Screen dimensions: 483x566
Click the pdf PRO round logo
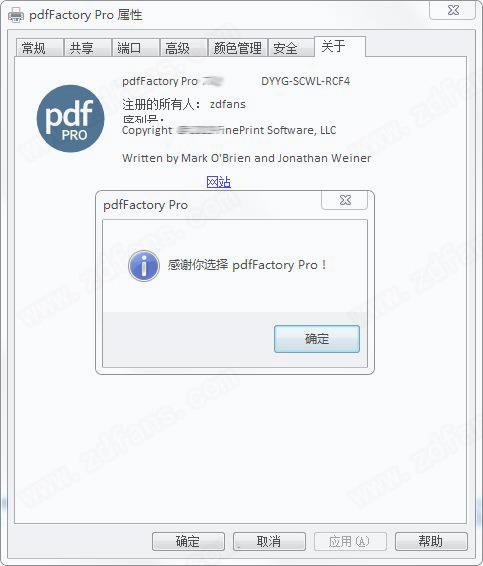click(70, 118)
